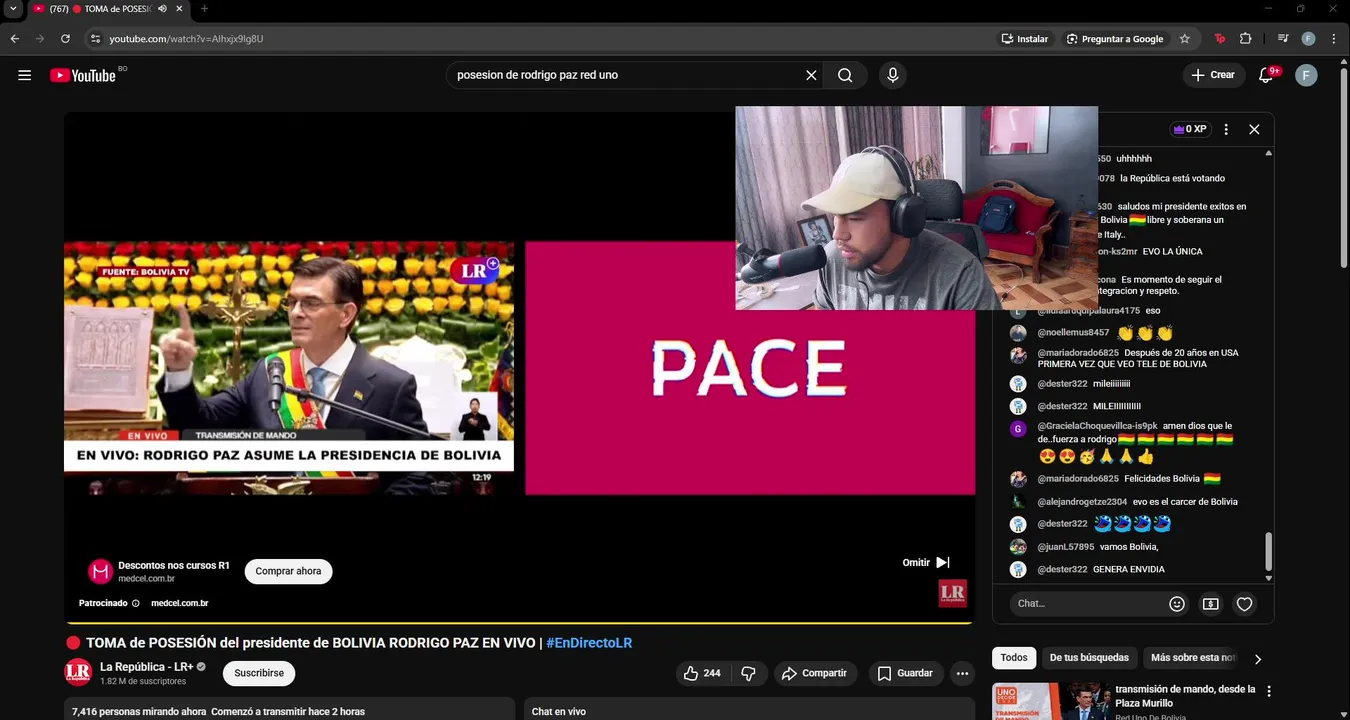Expand chips with right chevron
The width and height of the screenshot is (1350, 720).
click(x=1258, y=658)
